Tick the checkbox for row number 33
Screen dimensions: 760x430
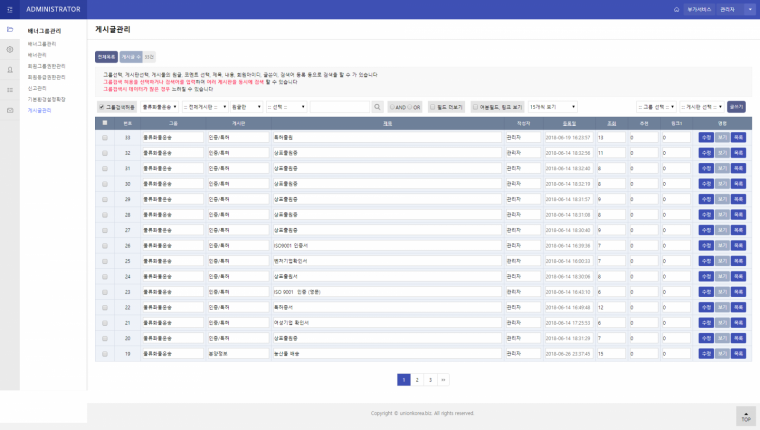(104, 138)
